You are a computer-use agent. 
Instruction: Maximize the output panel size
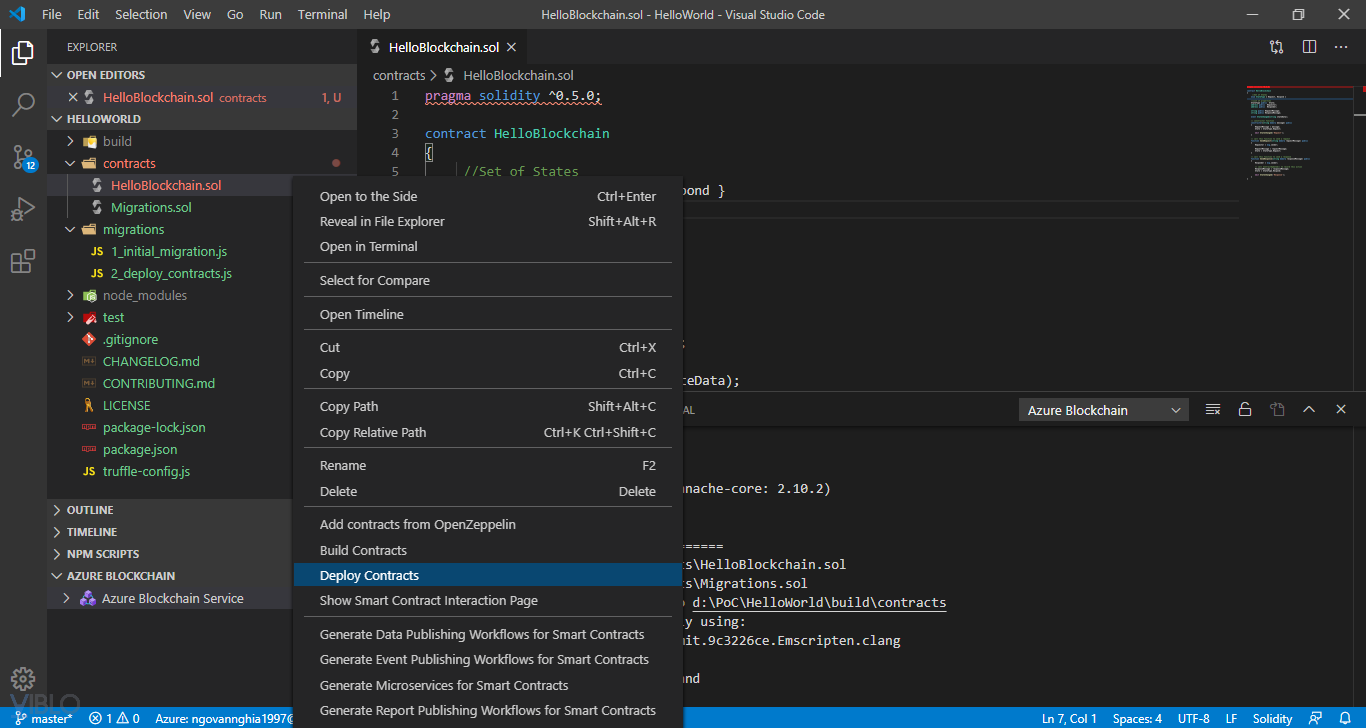(1309, 410)
